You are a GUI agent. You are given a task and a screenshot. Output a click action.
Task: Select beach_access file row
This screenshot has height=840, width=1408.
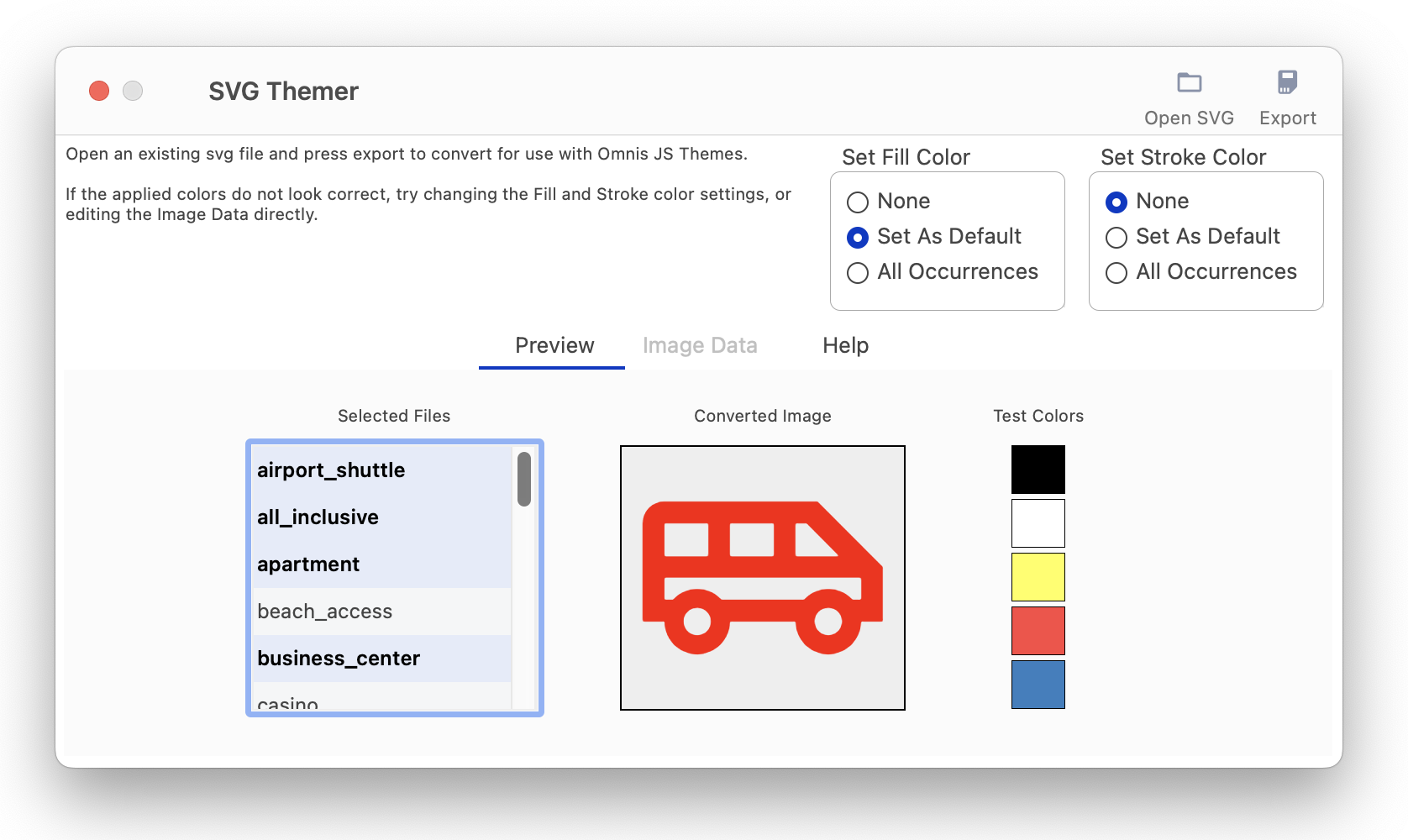[x=381, y=612]
